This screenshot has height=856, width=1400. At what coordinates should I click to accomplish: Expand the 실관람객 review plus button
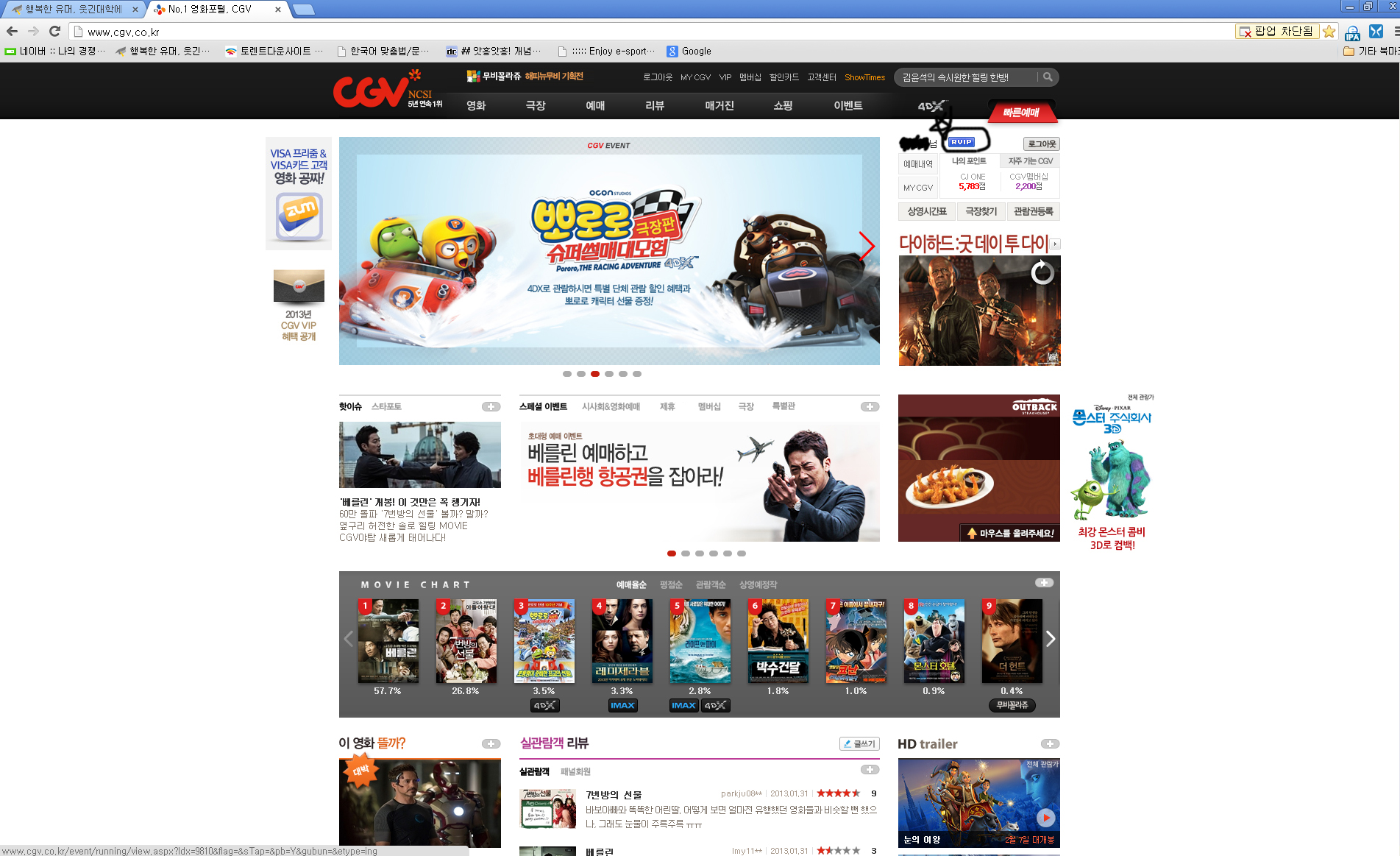click(870, 769)
